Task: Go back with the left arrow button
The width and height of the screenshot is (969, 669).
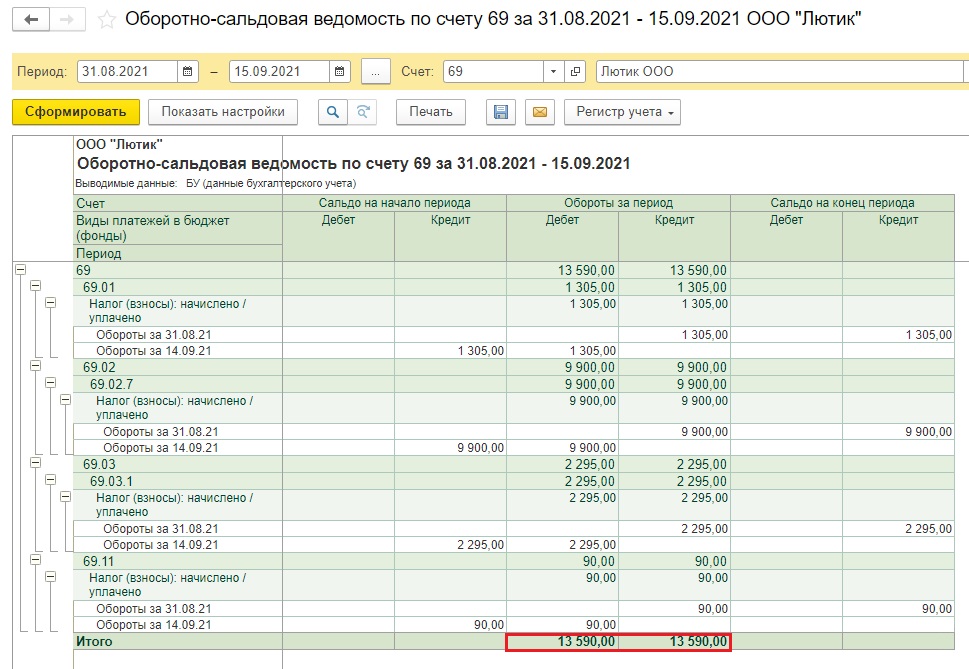Action: (x=31, y=20)
